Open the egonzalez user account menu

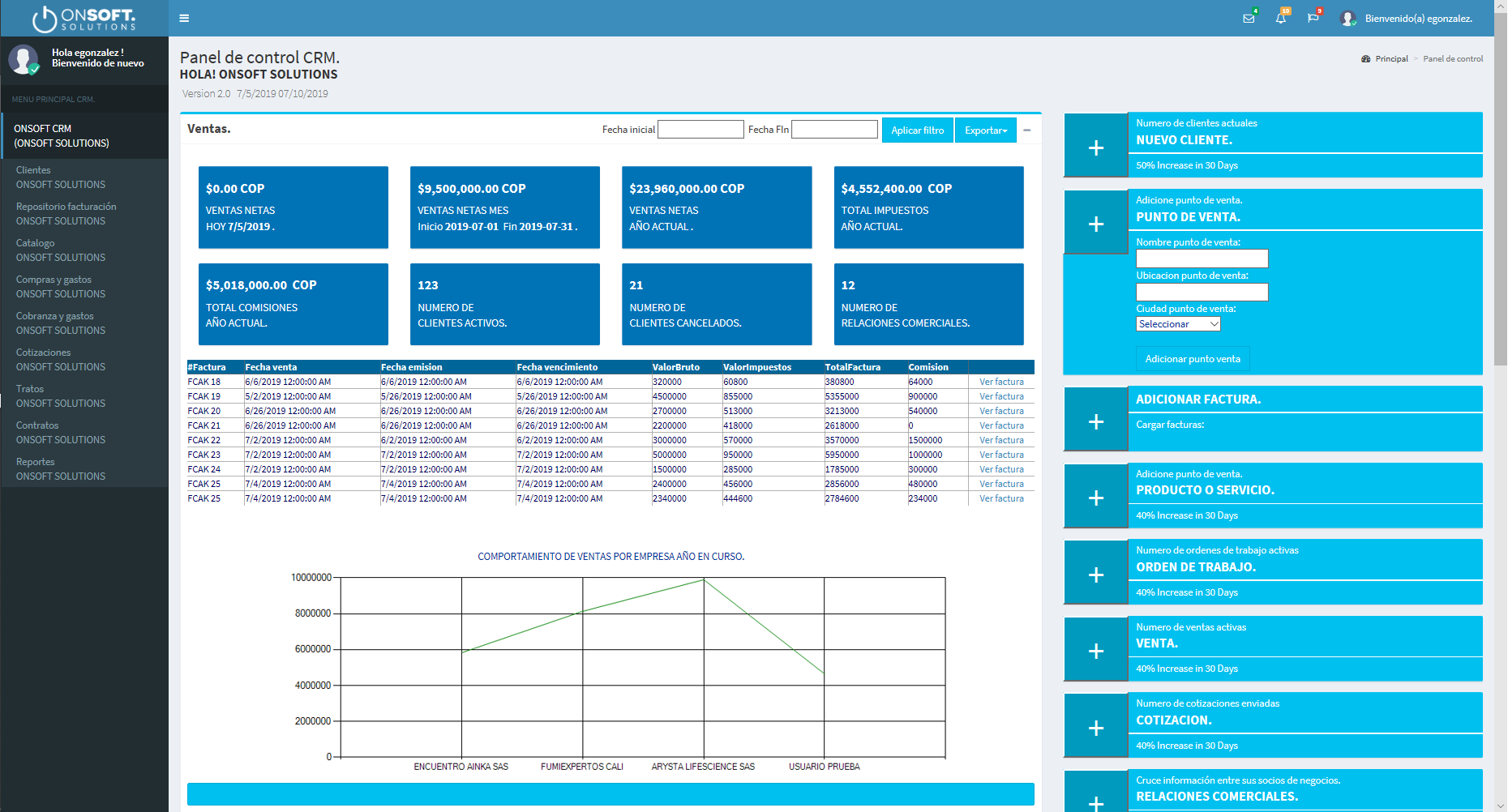coord(1408,18)
